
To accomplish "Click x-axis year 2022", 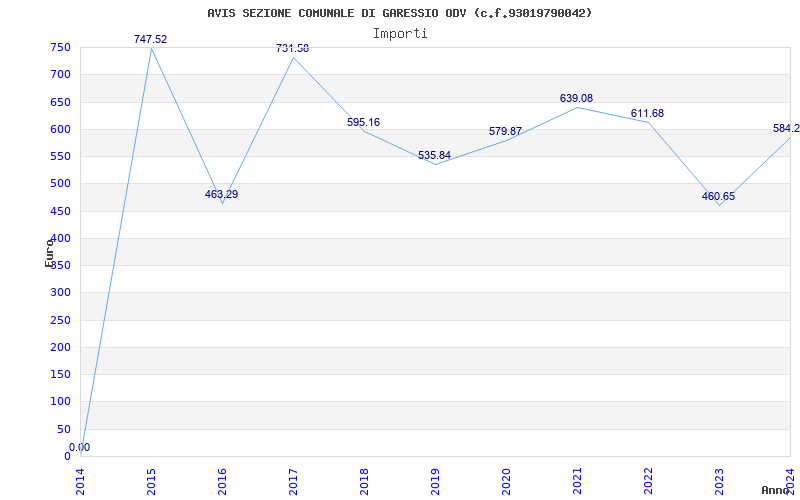I will pyautogui.click(x=647, y=482).
